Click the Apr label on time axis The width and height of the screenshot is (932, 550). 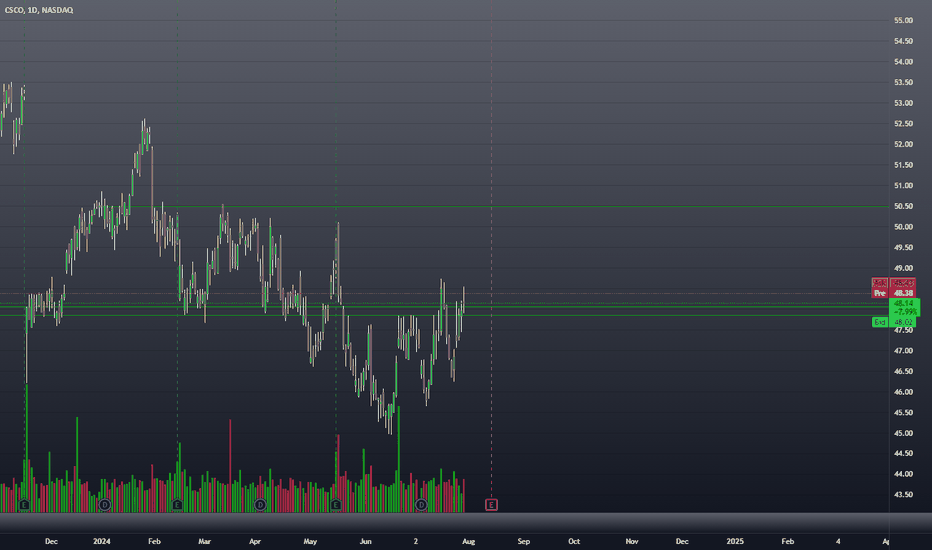tap(255, 541)
